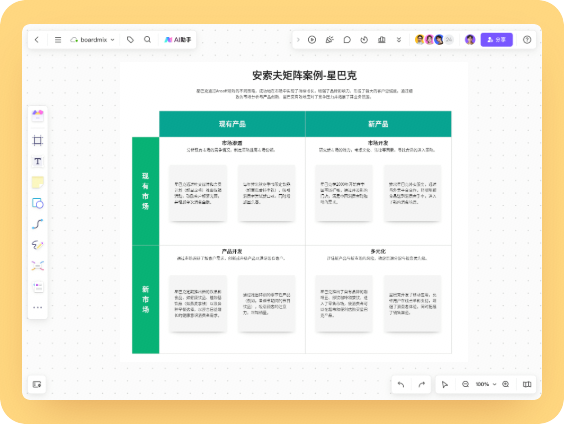Image resolution: width=564 pixels, height=424 pixels.
Task: Select the Text tool
Action: (38, 161)
